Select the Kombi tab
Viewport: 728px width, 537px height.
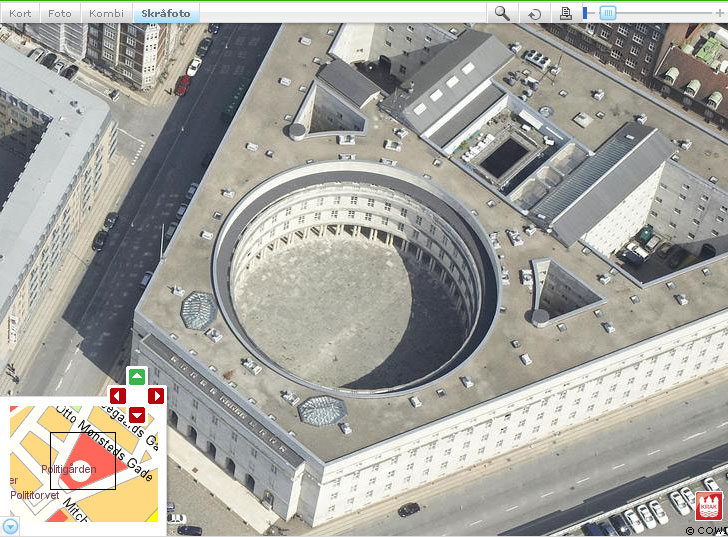point(106,13)
